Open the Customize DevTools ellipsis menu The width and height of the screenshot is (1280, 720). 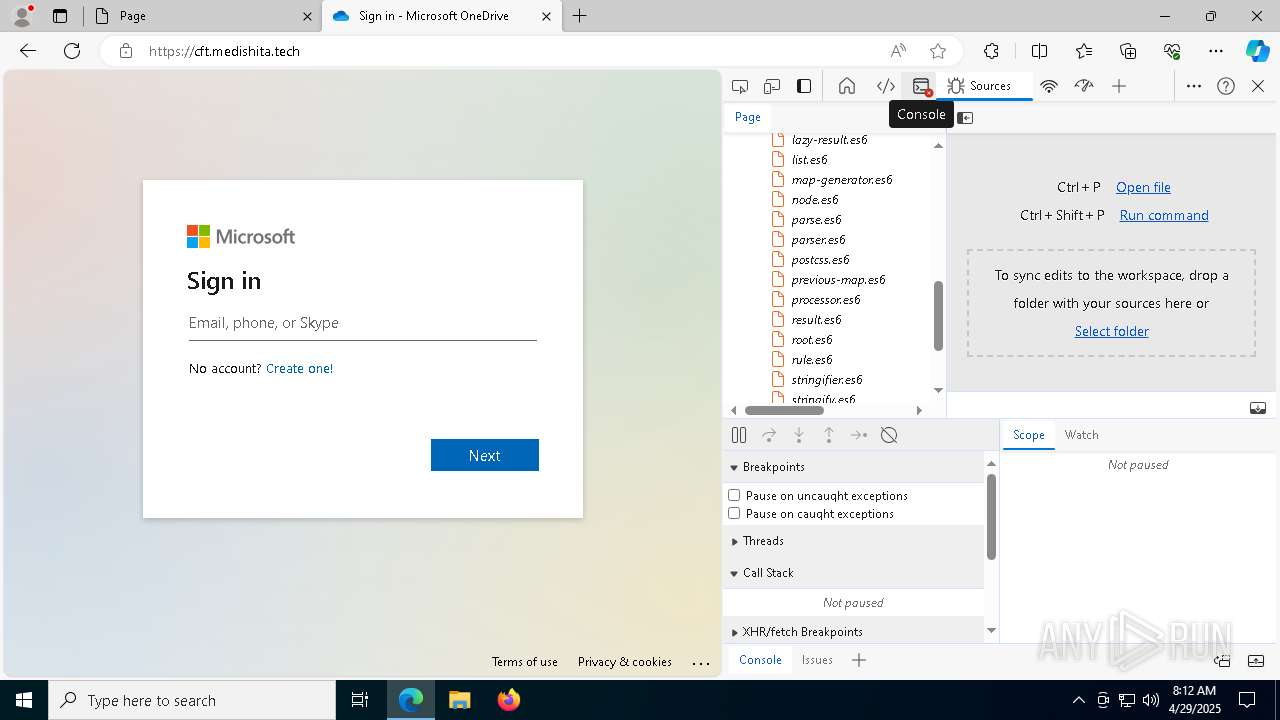(1194, 86)
